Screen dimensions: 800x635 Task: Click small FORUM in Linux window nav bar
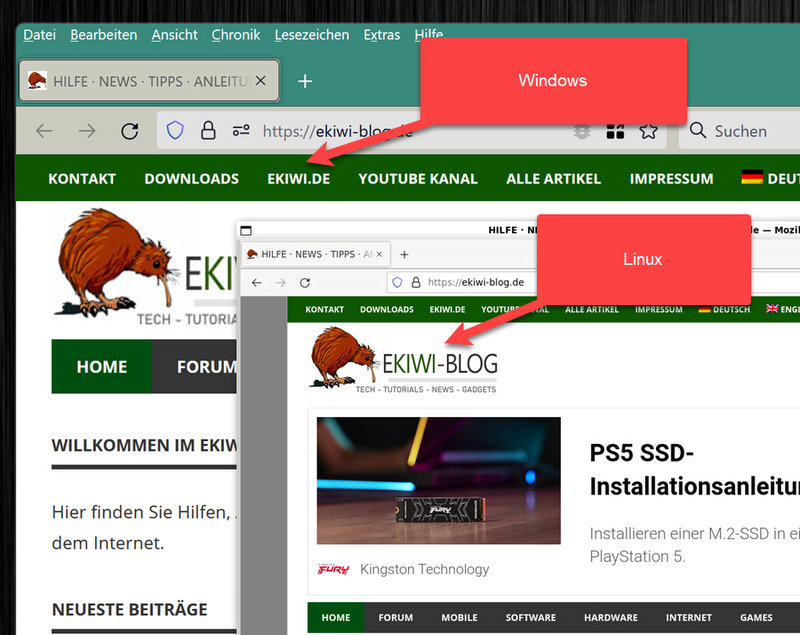tap(396, 618)
